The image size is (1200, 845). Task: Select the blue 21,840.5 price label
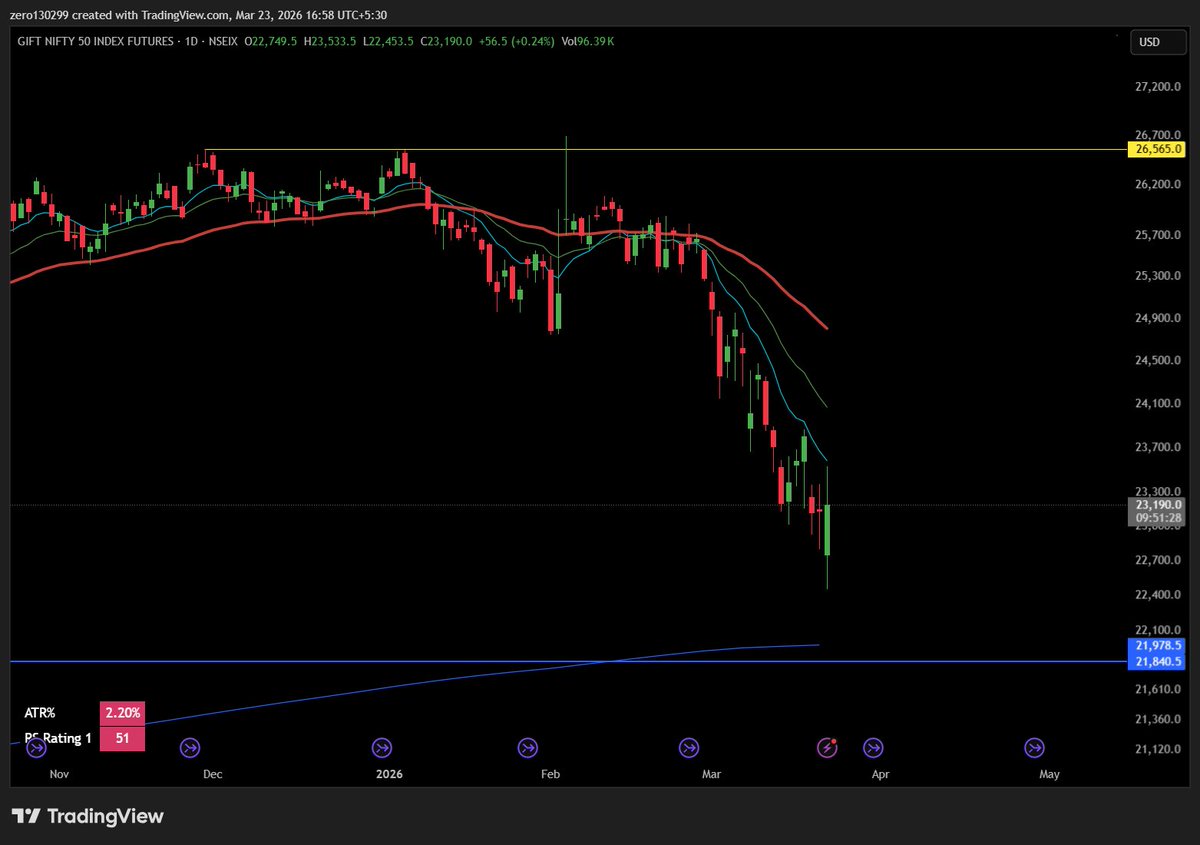[x=1158, y=661]
